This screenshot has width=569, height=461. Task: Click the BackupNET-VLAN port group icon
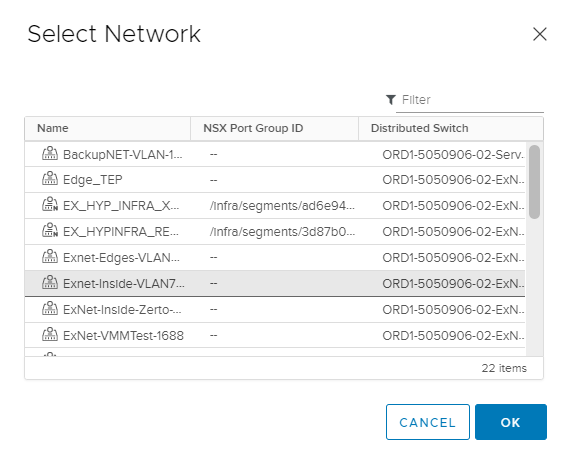point(50,154)
